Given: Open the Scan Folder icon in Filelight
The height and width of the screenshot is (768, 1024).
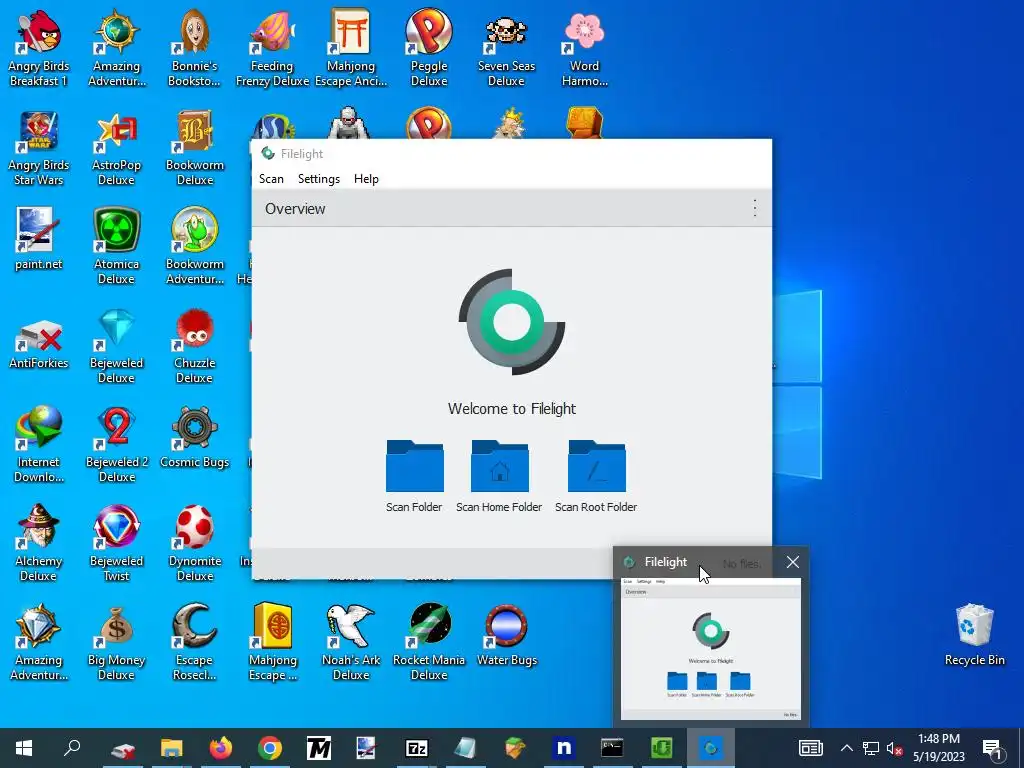Looking at the screenshot, I should point(414,466).
